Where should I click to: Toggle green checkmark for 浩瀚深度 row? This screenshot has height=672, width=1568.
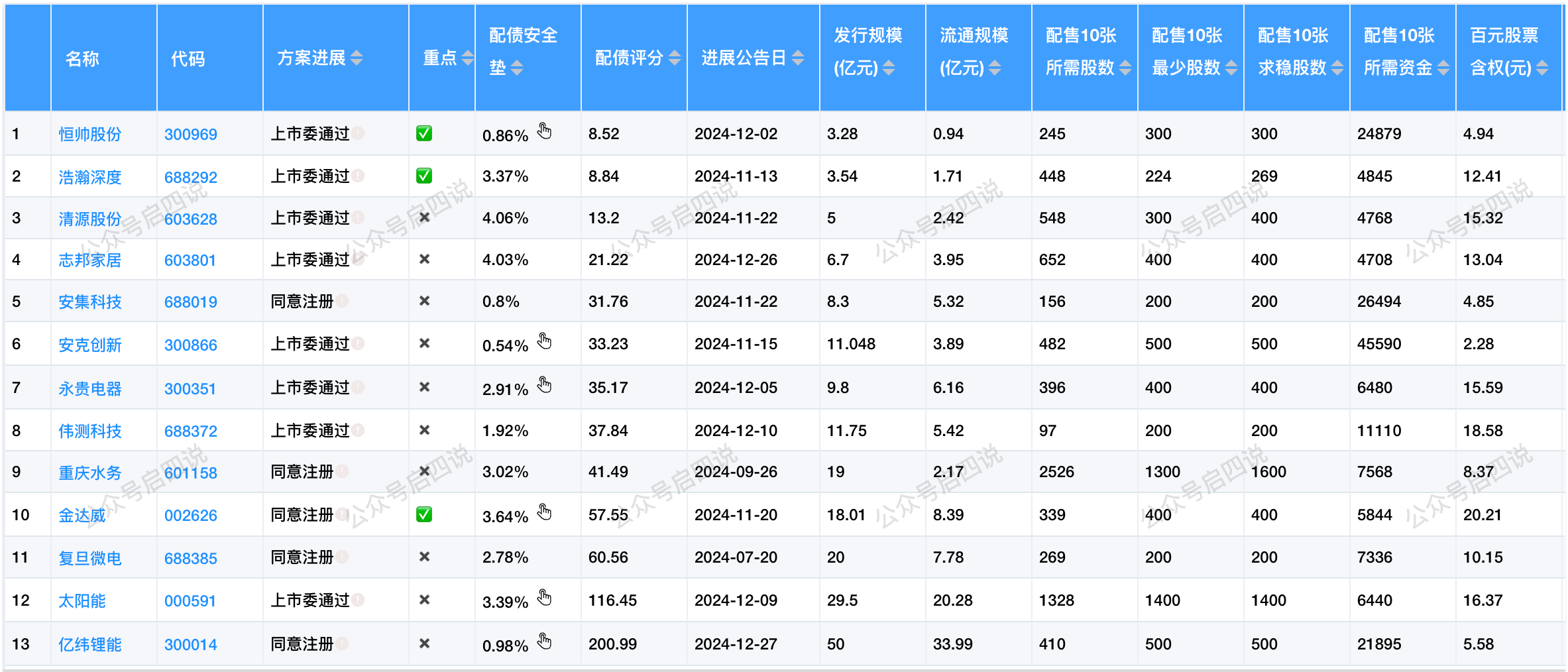click(x=424, y=176)
